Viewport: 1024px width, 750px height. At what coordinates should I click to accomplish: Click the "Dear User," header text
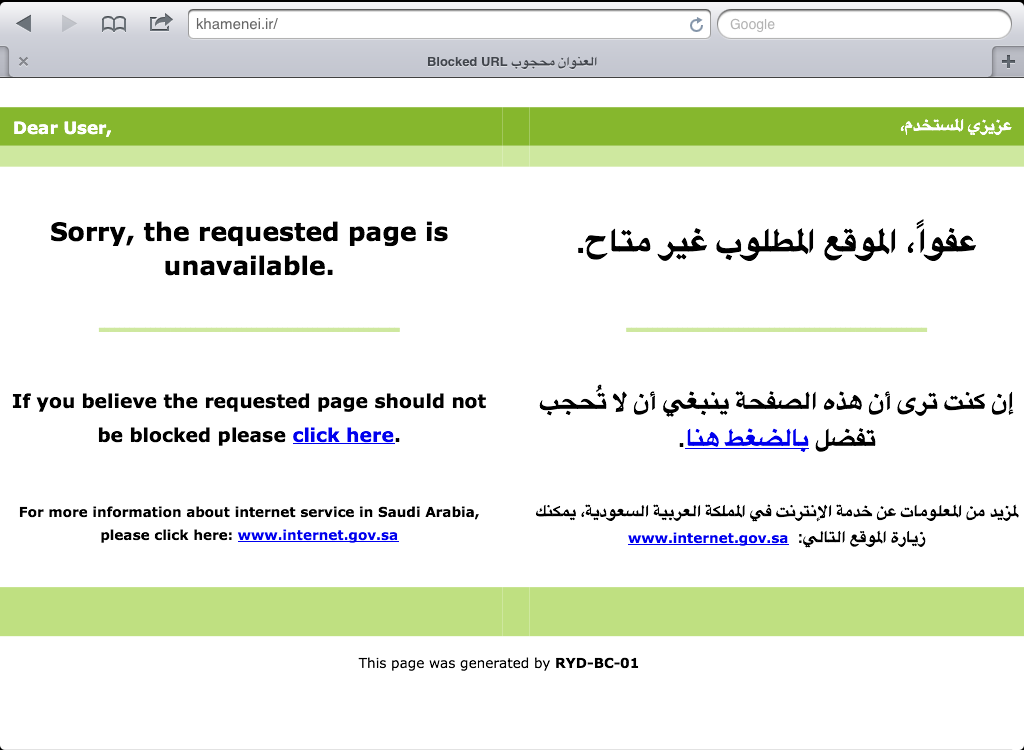pyautogui.click(x=62, y=128)
